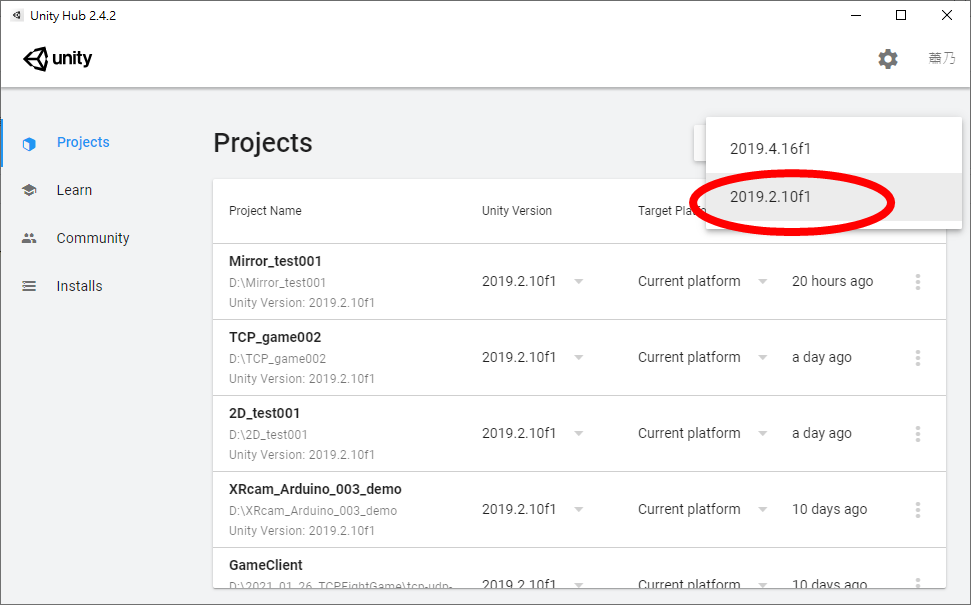This screenshot has width=971, height=605.
Task: Open the 2D_test001 project
Action: (x=264, y=413)
